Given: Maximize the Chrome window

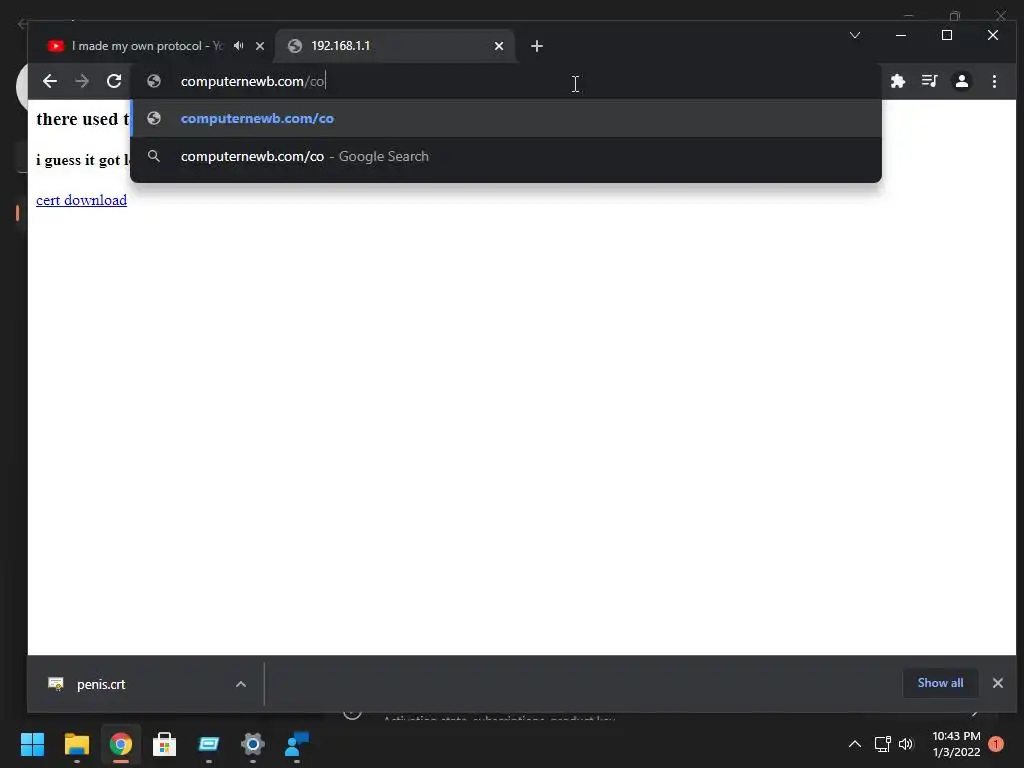Looking at the screenshot, I should [947, 35].
